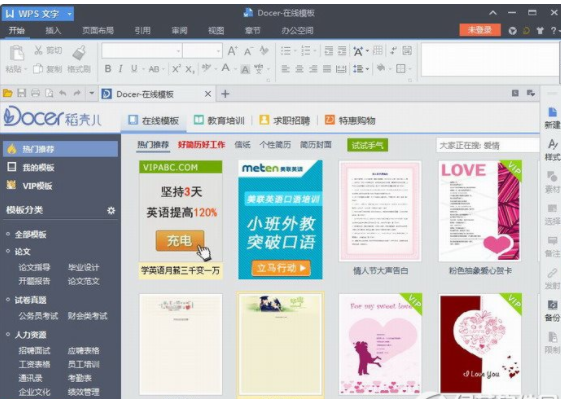Open the font color A dropdown
This screenshot has height=399, width=561.
(235, 69)
